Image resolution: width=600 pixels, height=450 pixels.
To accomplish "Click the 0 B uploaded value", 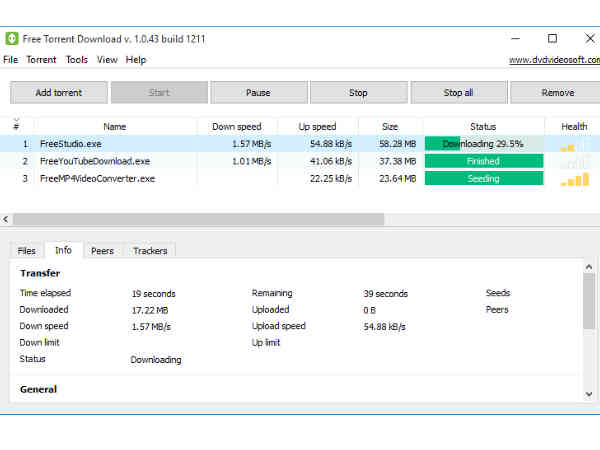I will [369, 310].
